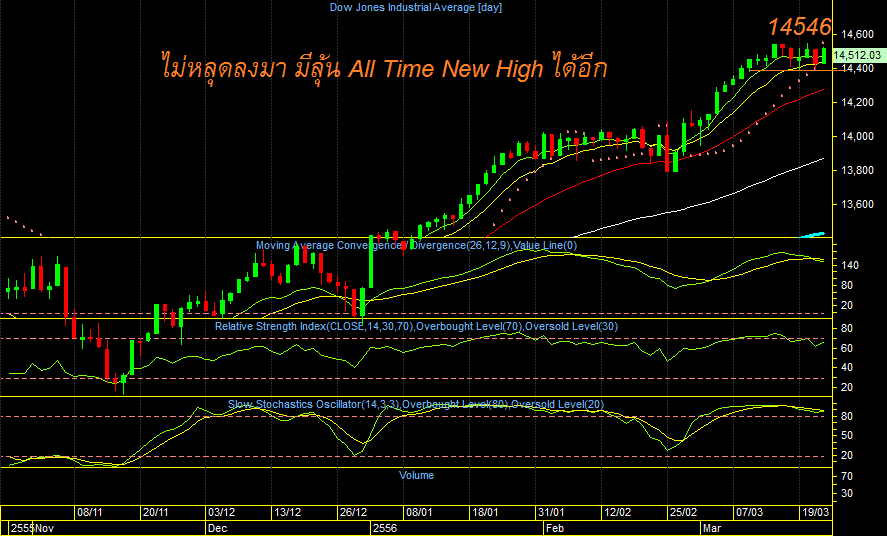This screenshot has height=536, width=887.
Task: Click the 2555 Nov month label
Action: [x=33, y=529]
